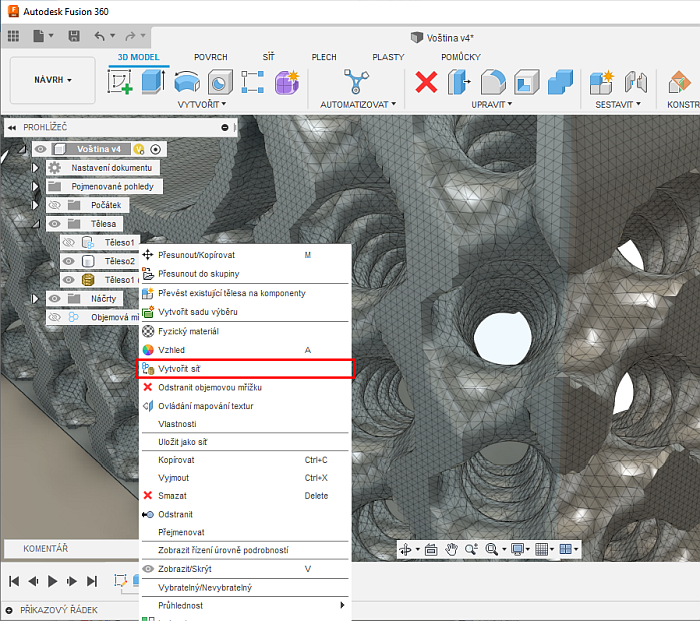Open the UPRAVIT dropdown menu
The width and height of the screenshot is (700, 621).
pyautogui.click(x=492, y=104)
